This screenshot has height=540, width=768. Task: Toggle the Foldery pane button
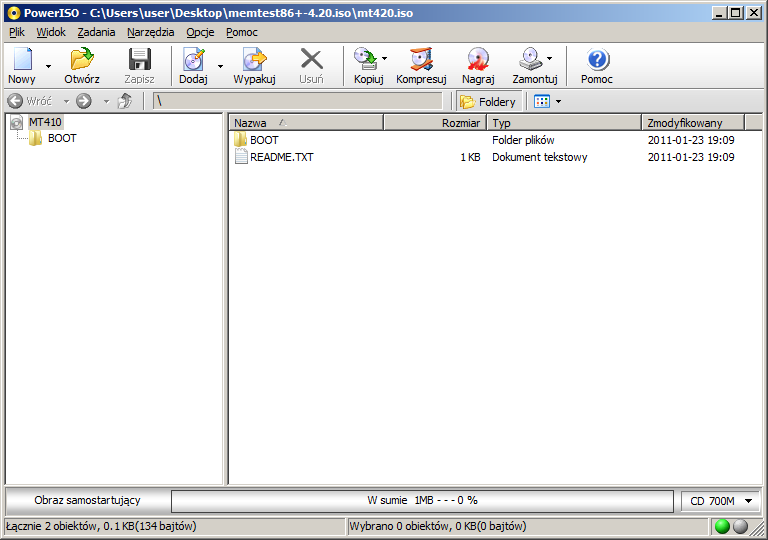tap(488, 101)
